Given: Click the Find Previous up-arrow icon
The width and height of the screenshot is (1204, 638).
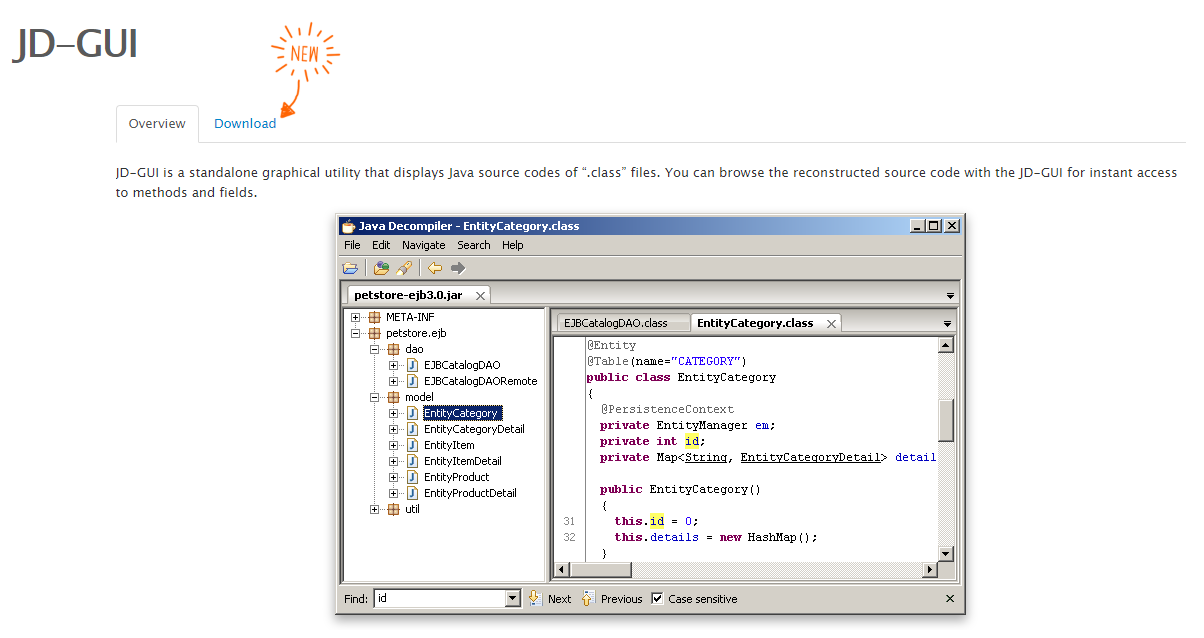Looking at the screenshot, I should (x=587, y=598).
